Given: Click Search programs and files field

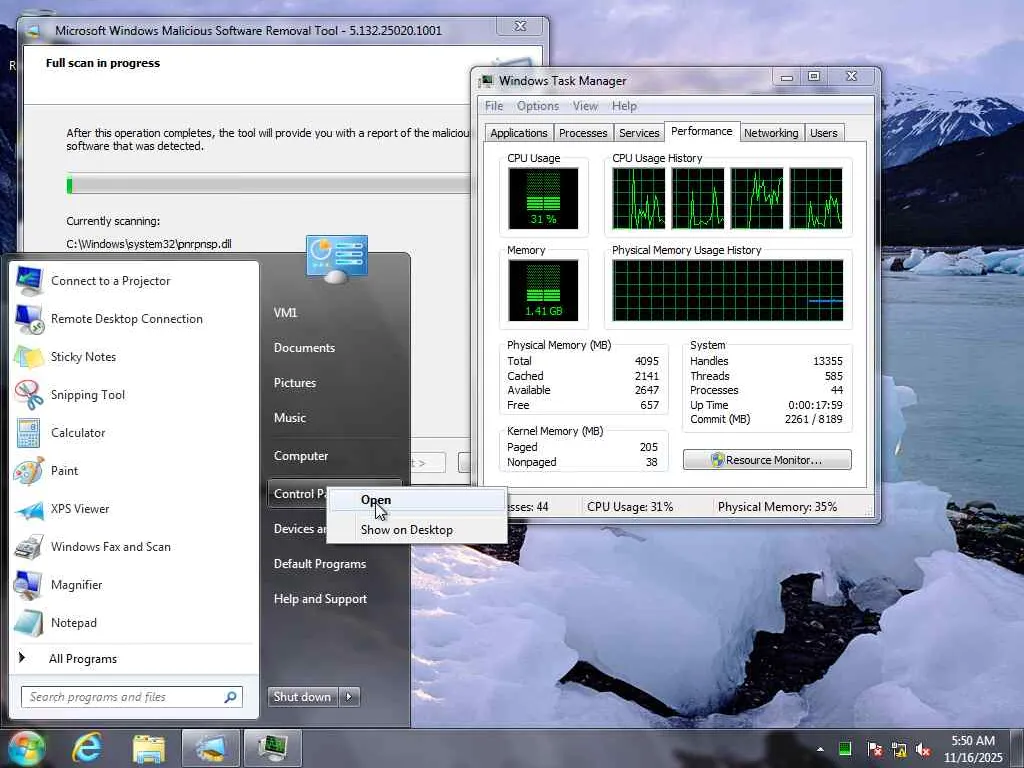Looking at the screenshot, I should click(x=131, y=697).
